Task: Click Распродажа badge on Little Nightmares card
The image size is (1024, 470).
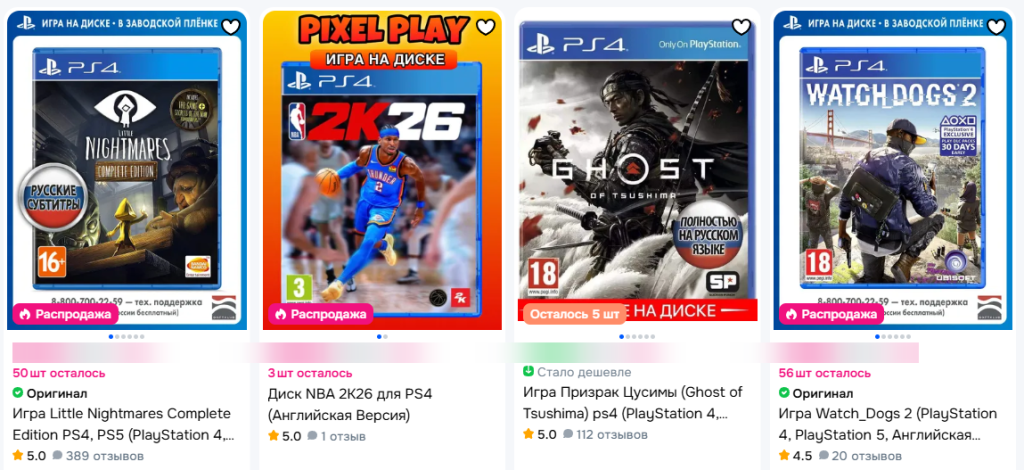Action: click(x=65, y=314)
